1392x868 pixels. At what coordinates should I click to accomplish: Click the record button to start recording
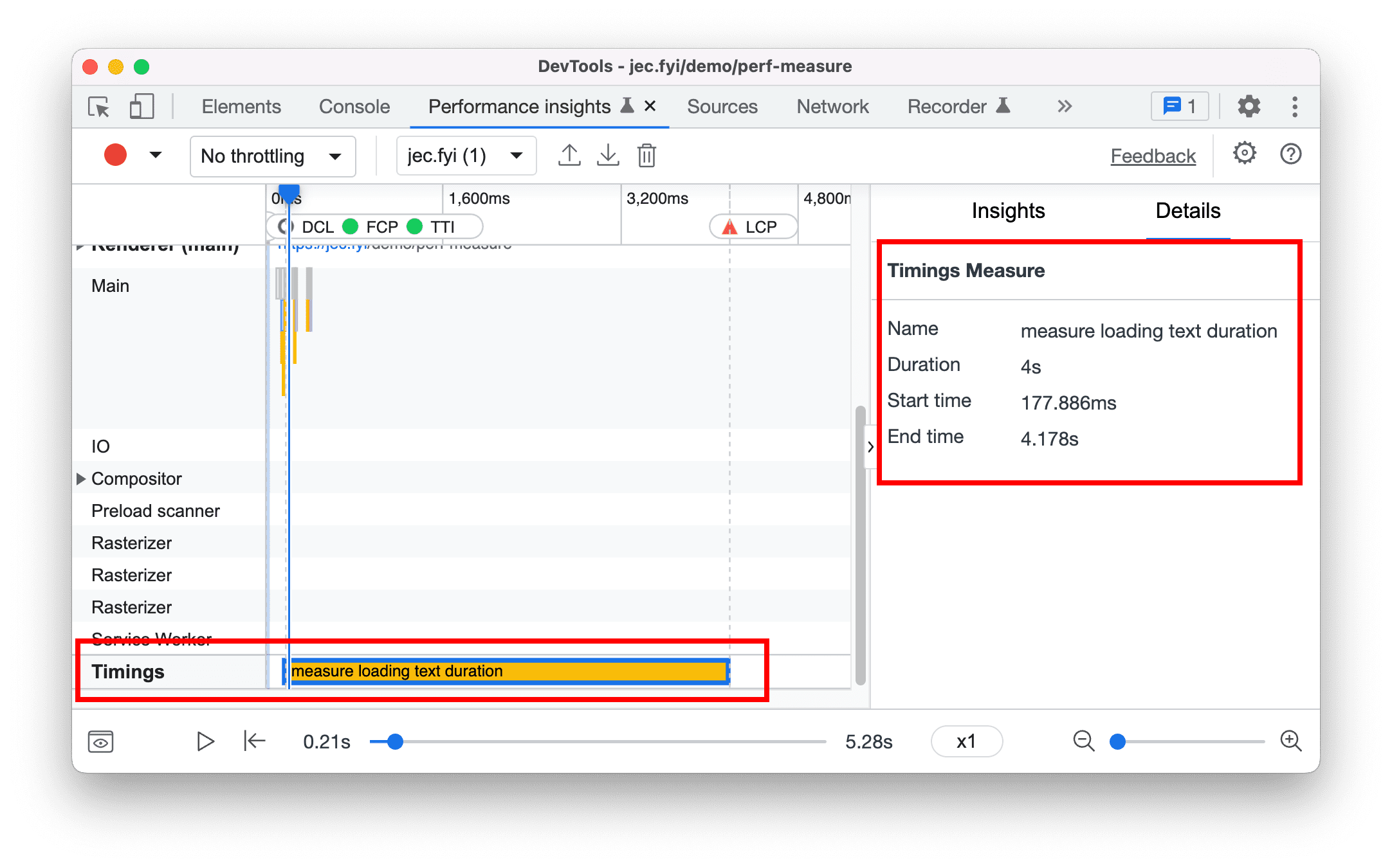[114, 156]
